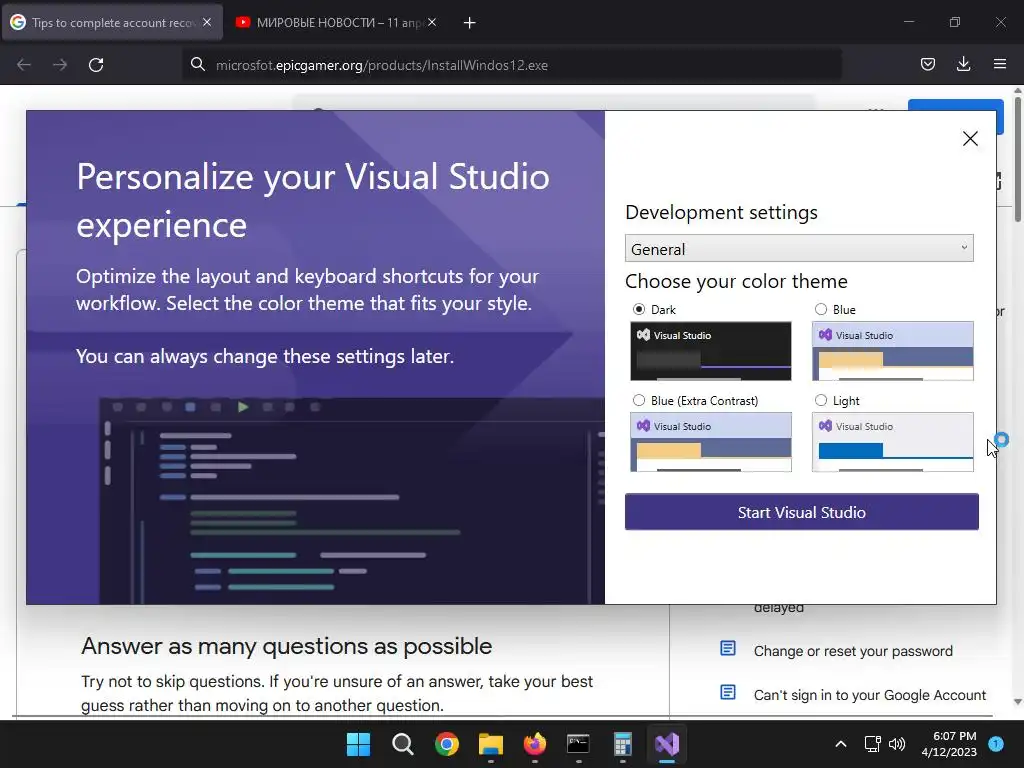Viewport: 1024px width, 768px height.
Task: Open the terminal app in the taskbar
Action: click(x=579, y=744)
